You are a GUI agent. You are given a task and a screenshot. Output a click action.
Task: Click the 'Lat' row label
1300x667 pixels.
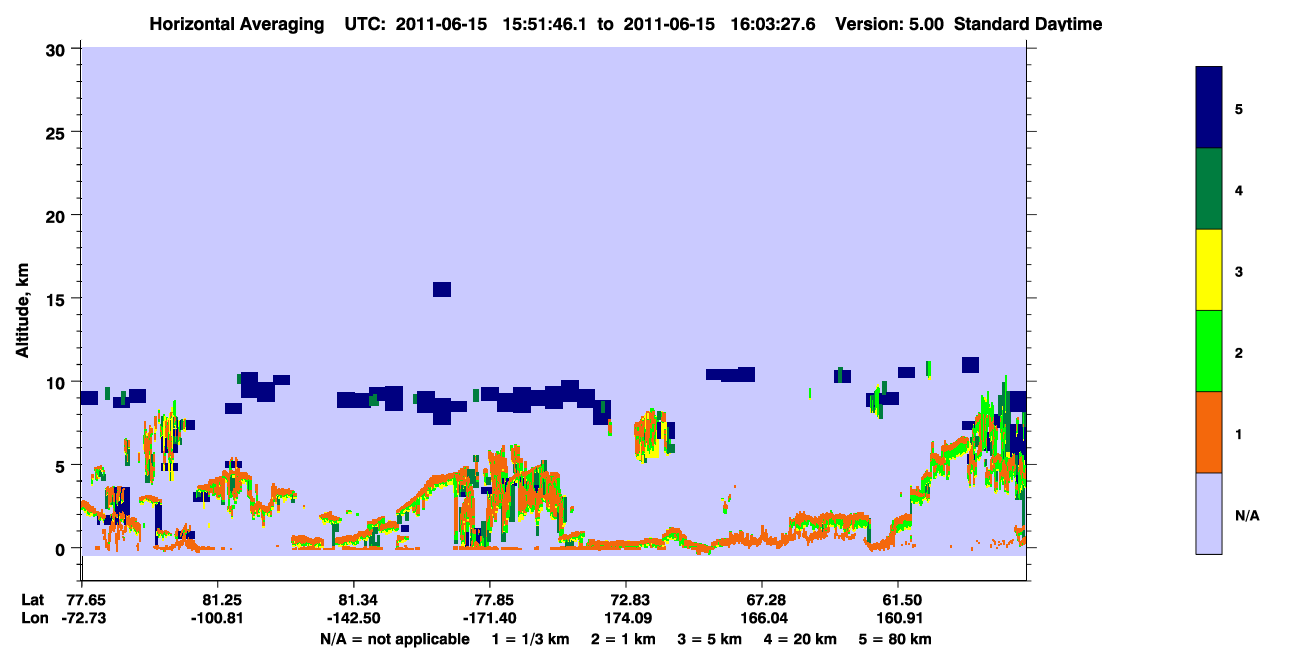coord(33,599)
